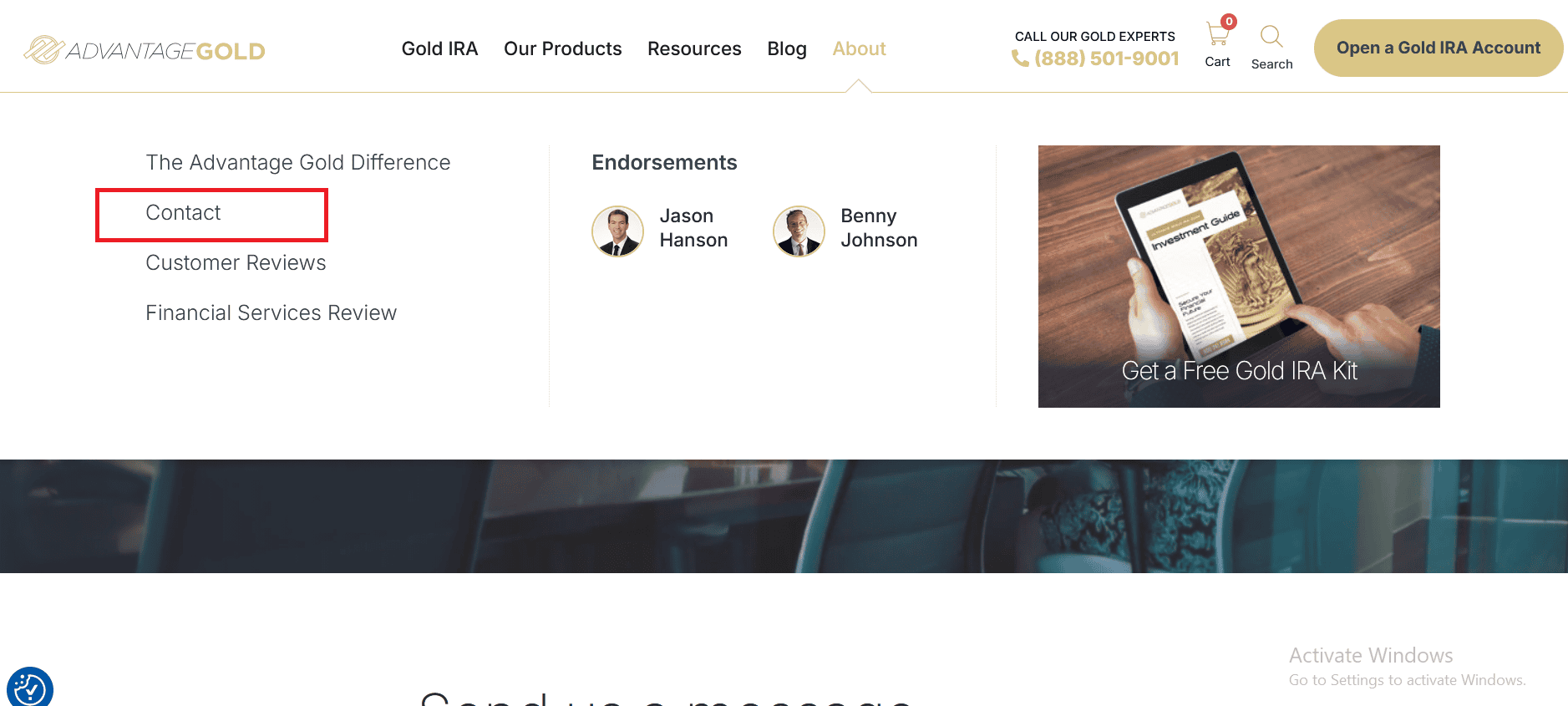Screen dimensions: 1568x706
Task: Click the phone icon next to the number
Action: pos(1020,58)
